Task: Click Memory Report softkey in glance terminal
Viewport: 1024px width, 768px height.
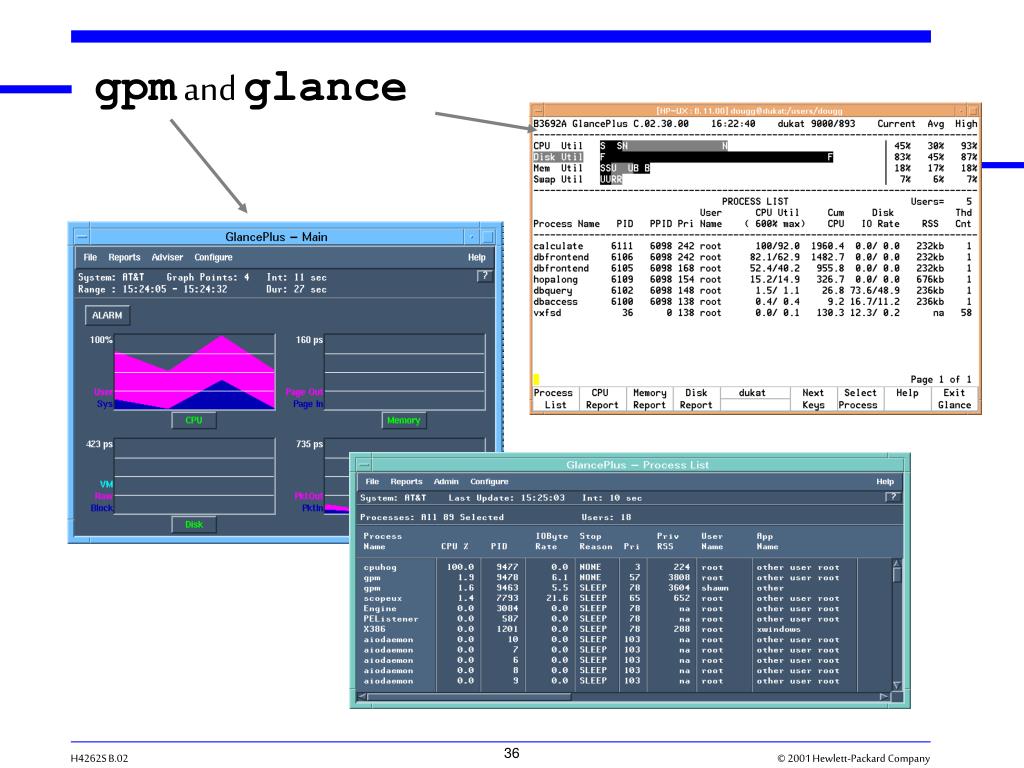Action: click(649, 399)
